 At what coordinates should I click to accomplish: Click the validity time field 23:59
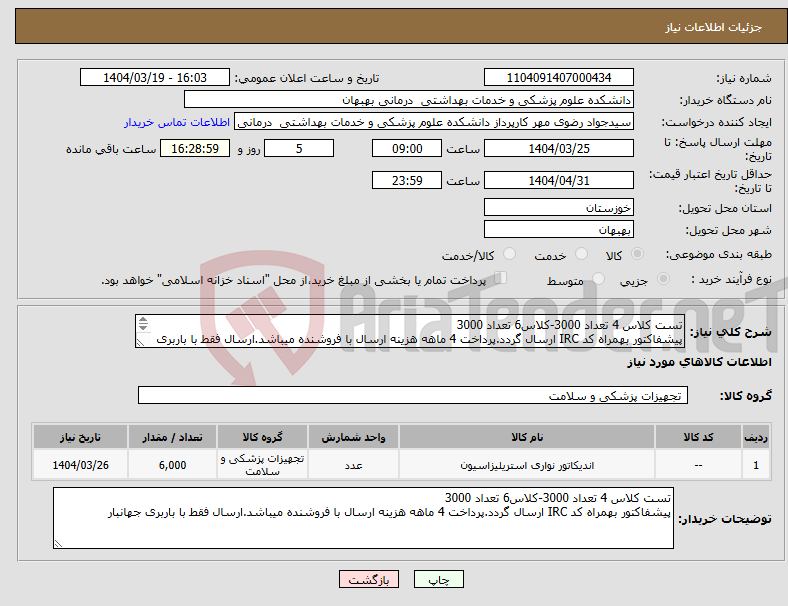[x=407, y=180]
